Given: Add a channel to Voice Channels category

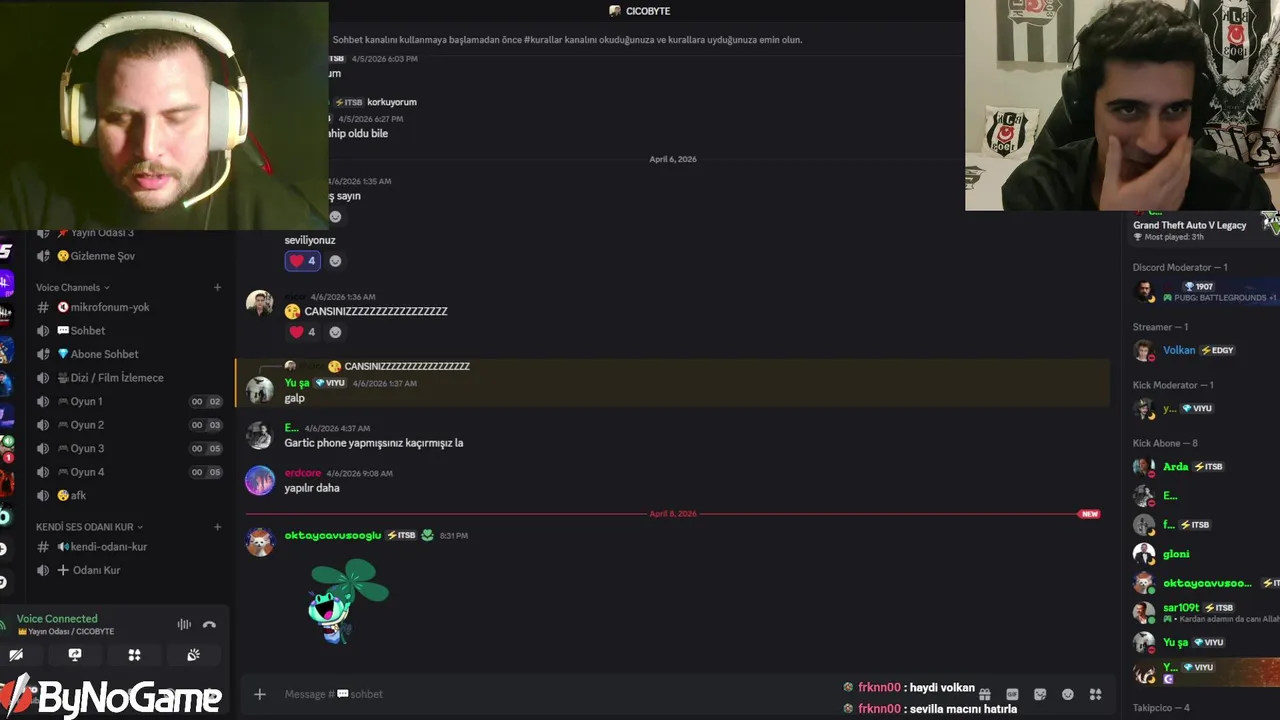Looking at the screenshot, I should tap(217, 287).
